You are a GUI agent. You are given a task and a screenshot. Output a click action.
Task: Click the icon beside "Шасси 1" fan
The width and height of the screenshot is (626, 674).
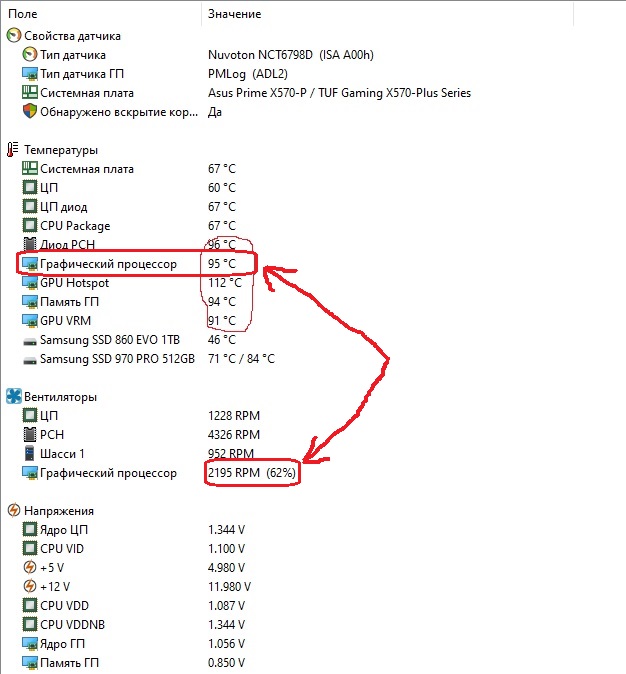tap(29, 454)
